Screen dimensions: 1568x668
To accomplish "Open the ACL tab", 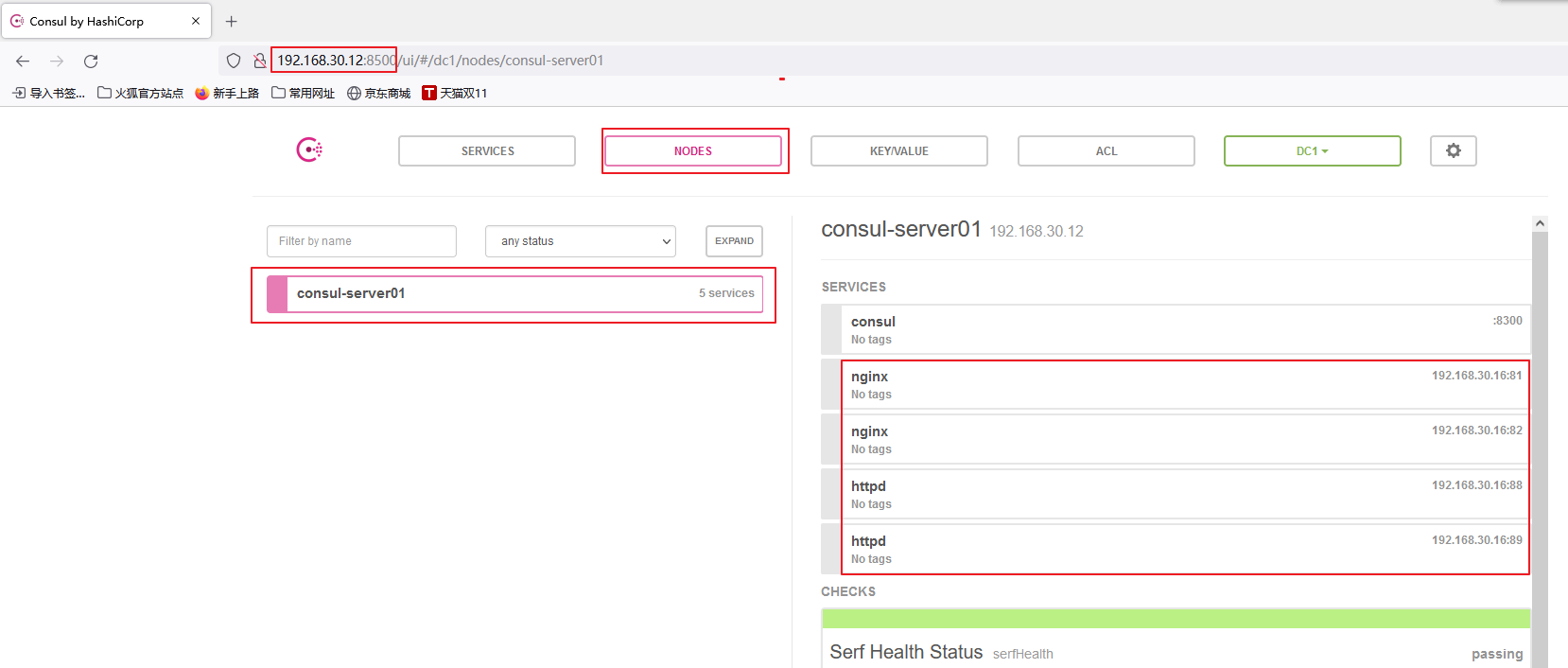I will (x=1106, y=150).
